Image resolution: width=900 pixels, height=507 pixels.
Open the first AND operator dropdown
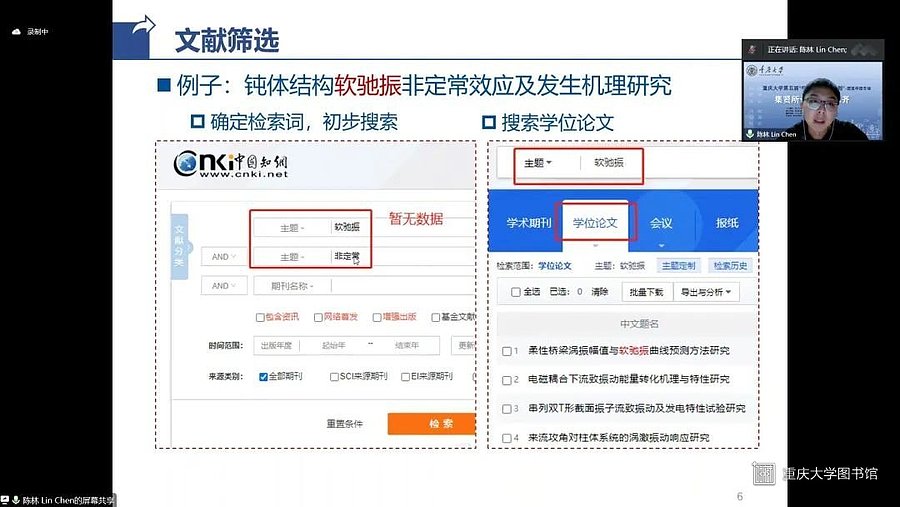tap(224, 257)
